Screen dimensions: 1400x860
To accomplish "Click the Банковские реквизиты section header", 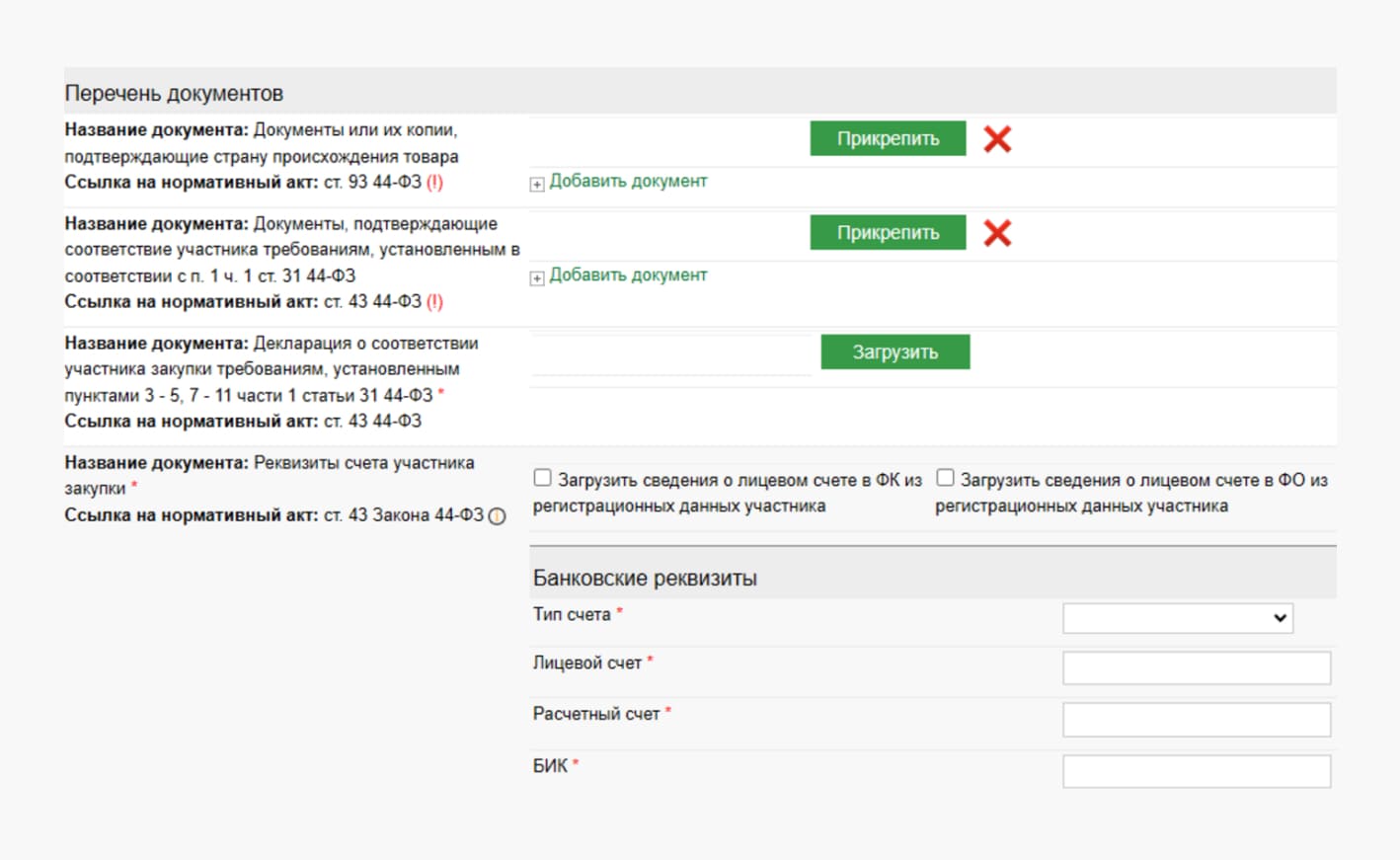I will pyautogui.click(x=645, y=579).
